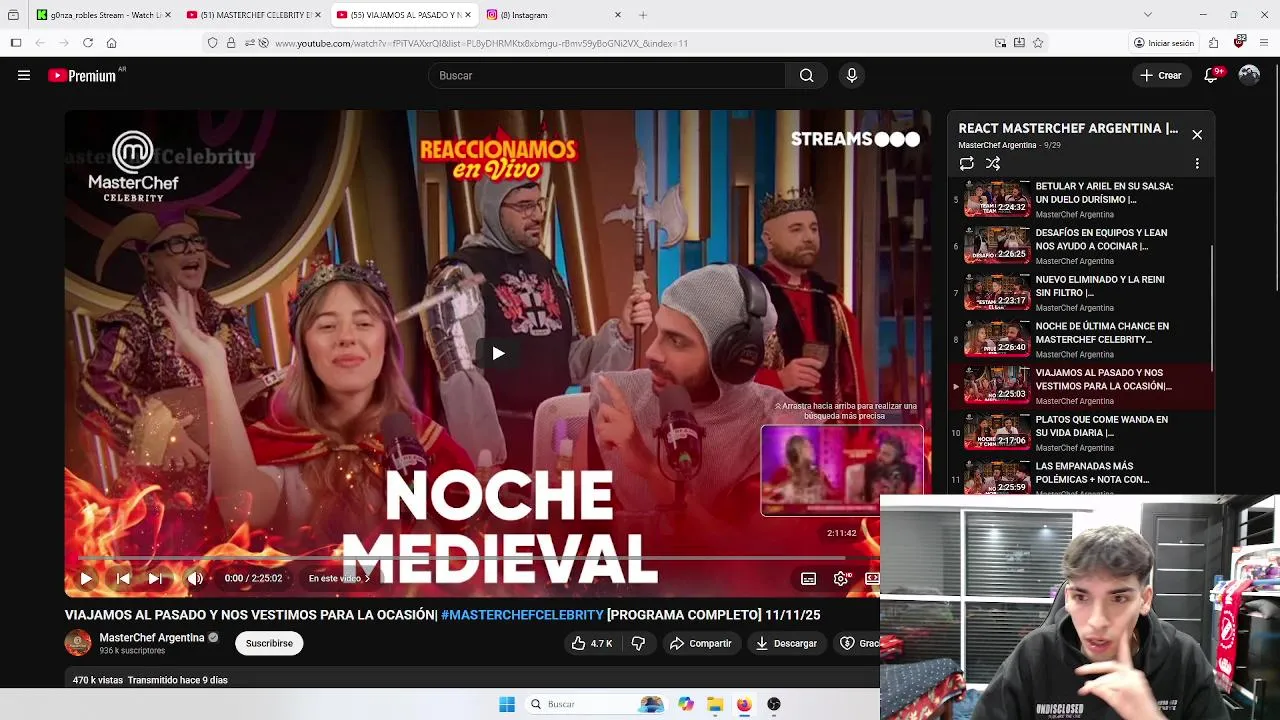
Task: Skip to the previous video
Action: tap(122, 578)
